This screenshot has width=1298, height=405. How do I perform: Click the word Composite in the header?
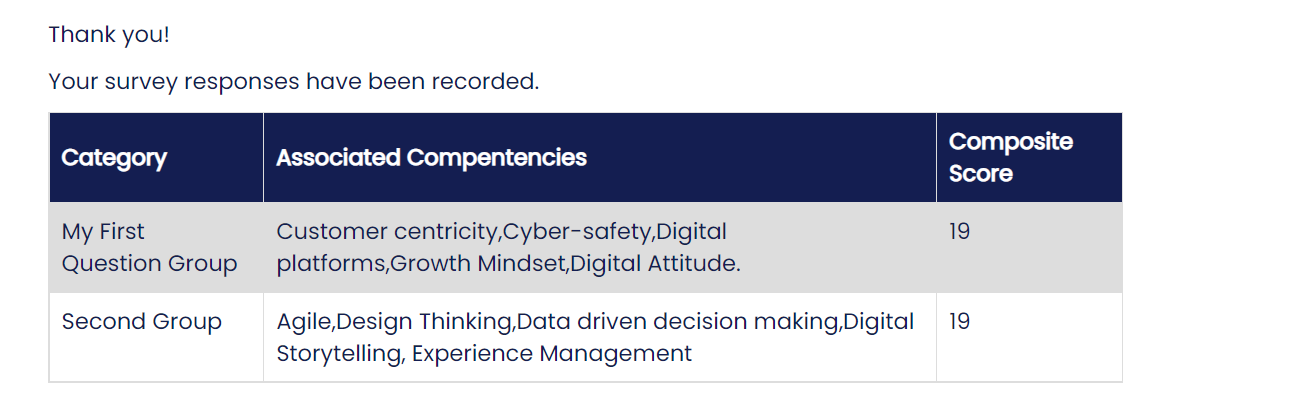(1011, 142)
